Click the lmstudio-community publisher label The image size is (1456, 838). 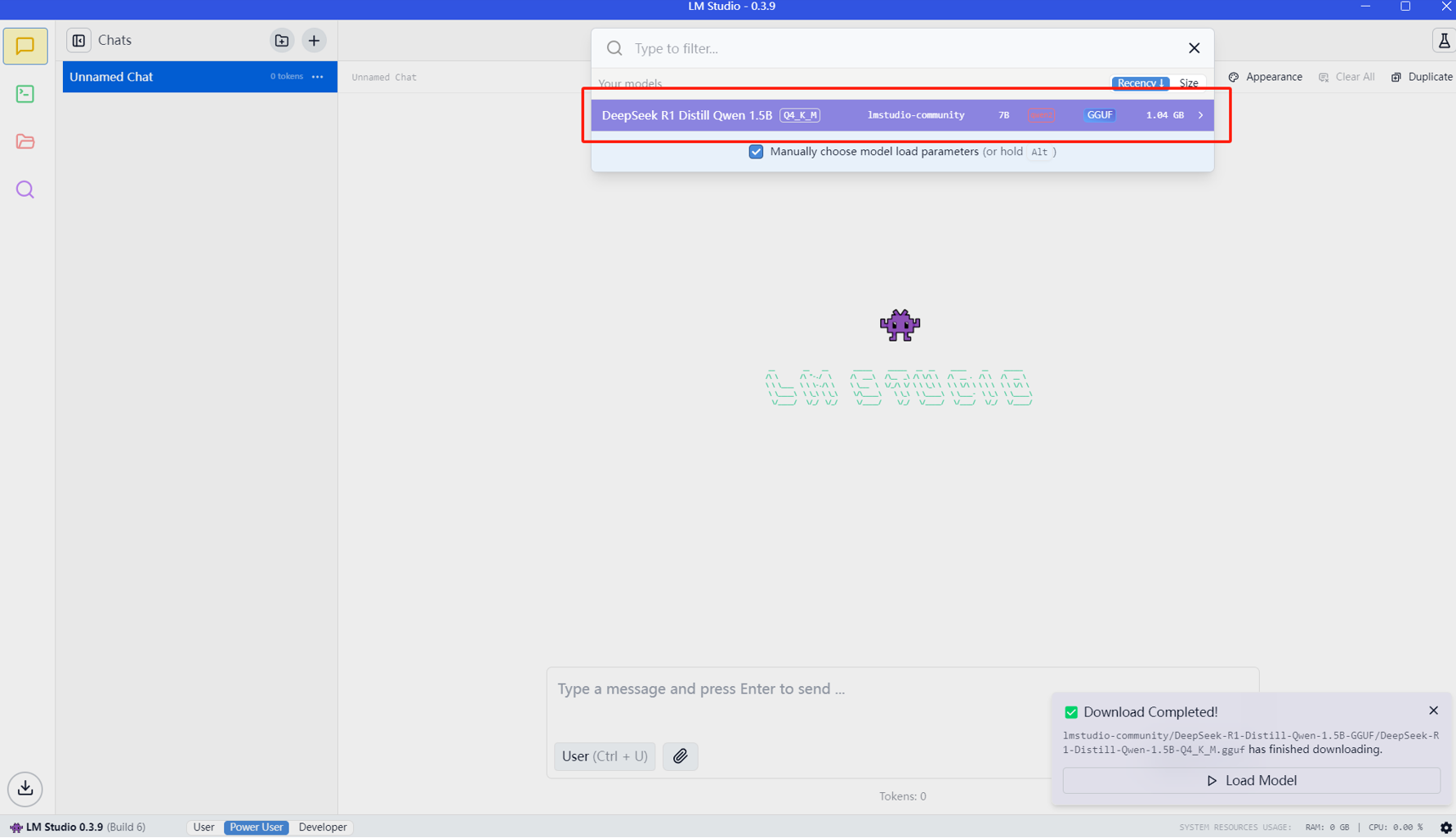(x=916, y=115)
